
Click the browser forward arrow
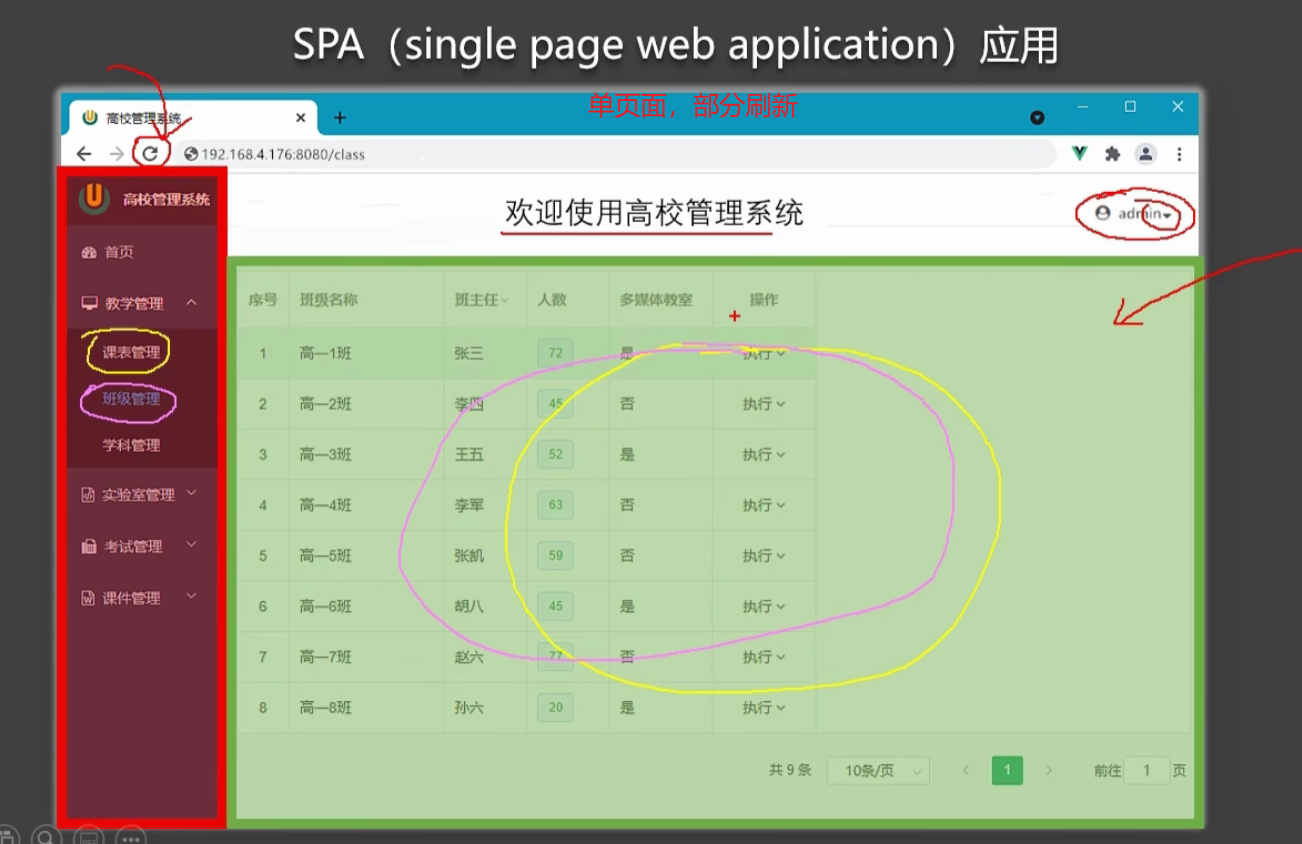coord(117,154)
